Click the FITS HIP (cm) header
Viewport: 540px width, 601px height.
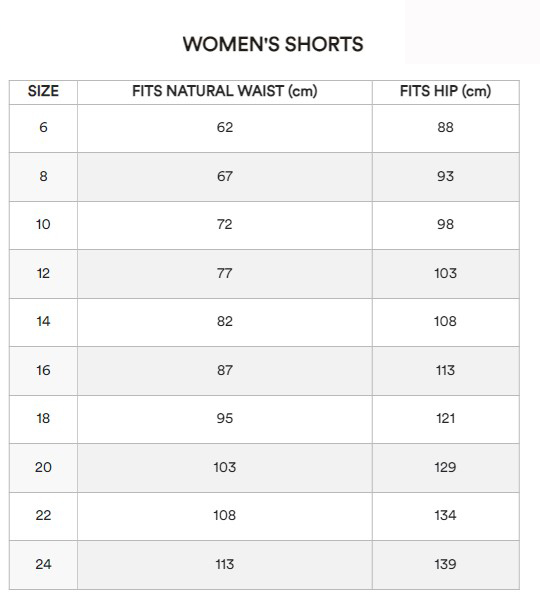tap(445, 91)
